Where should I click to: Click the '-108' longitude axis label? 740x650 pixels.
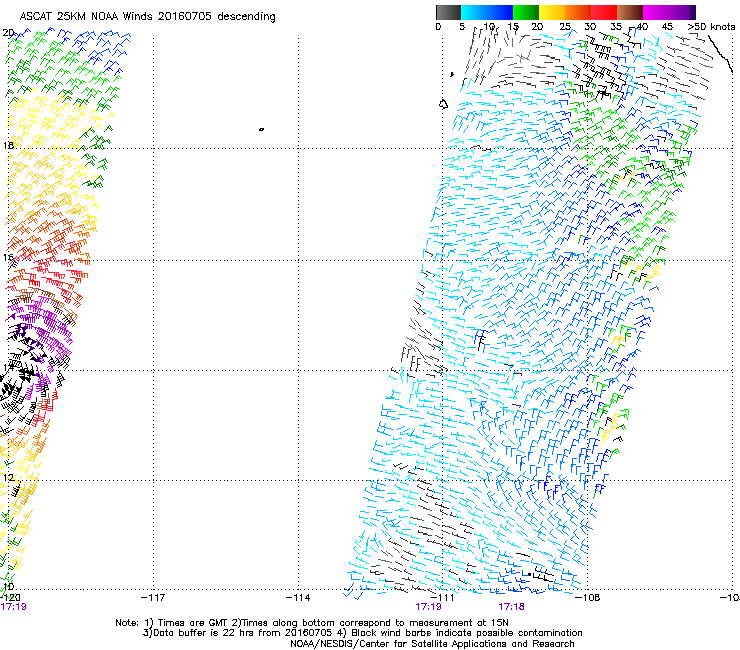click(x=588, y=598)
